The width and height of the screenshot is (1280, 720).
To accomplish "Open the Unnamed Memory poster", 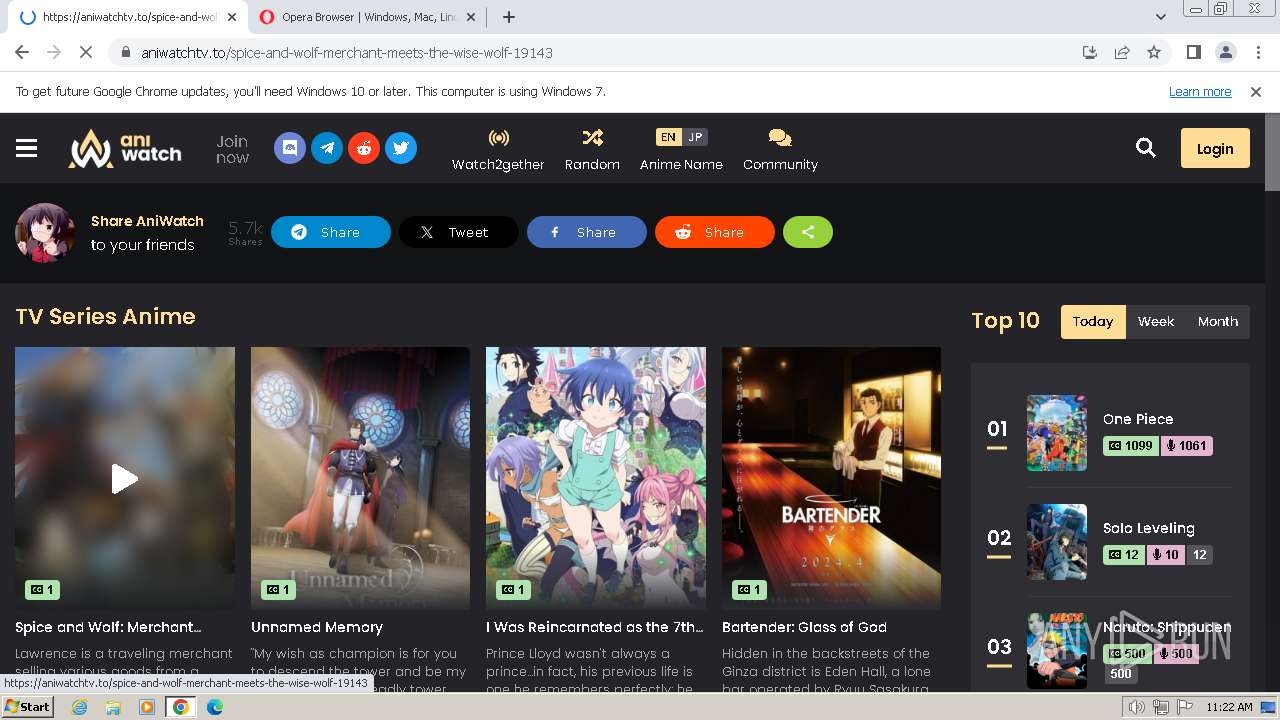I will click(360, 478).
